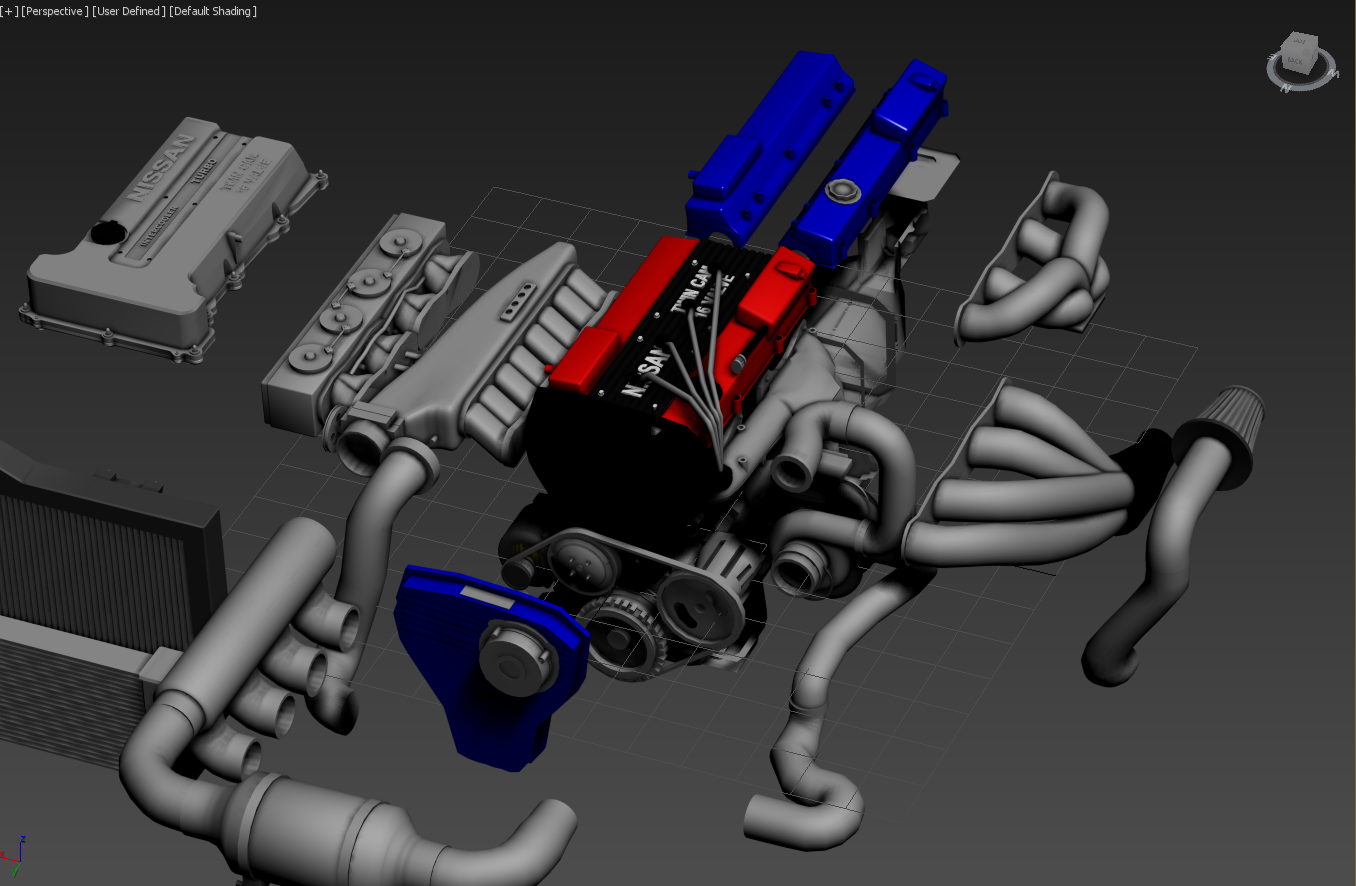Open the [User Defined] viewport menu
This screenshot has width=1356, height=886.
[x=129, y=11]
